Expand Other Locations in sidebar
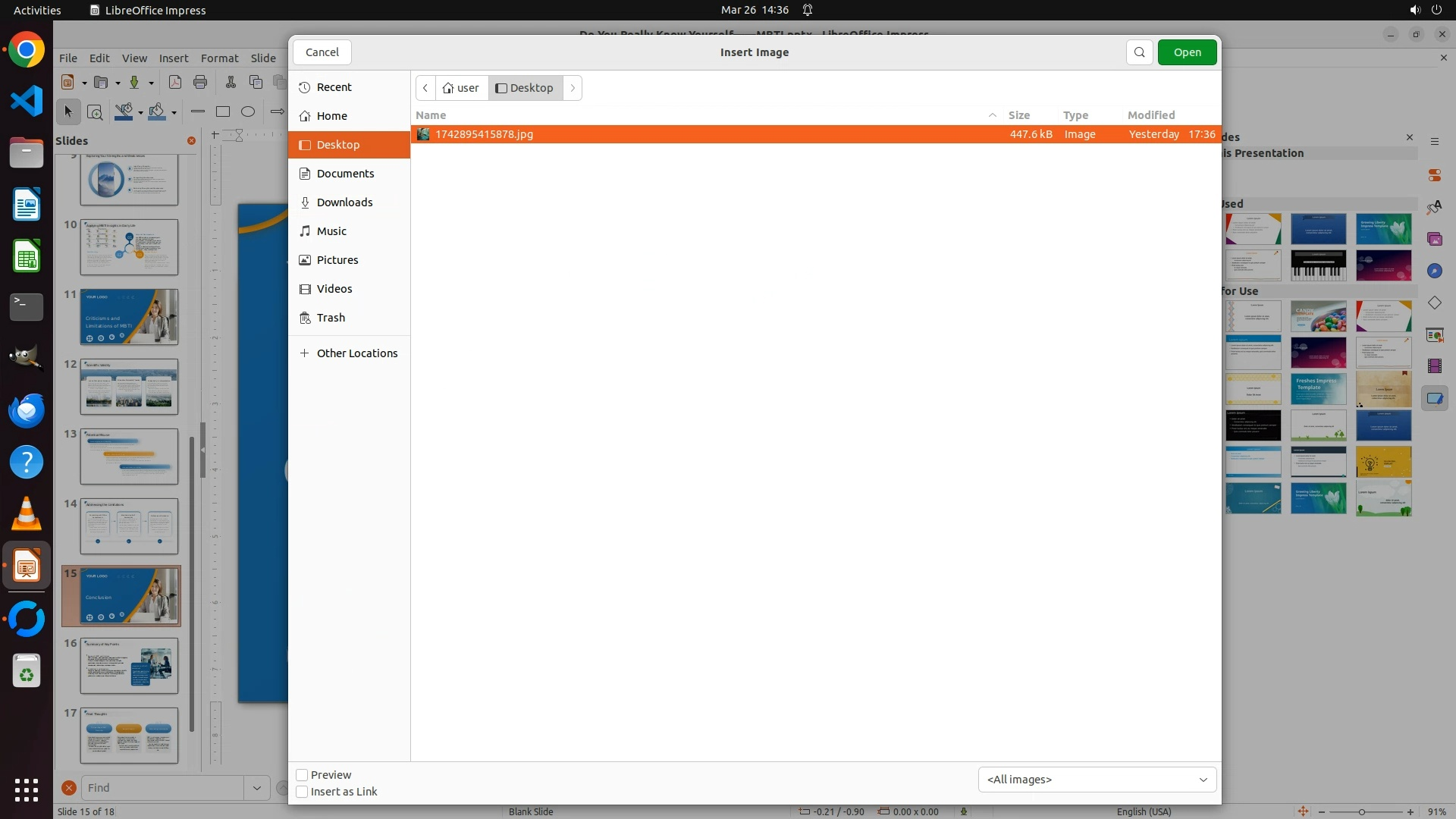The image size is (1456, 819). coord(356,353)
